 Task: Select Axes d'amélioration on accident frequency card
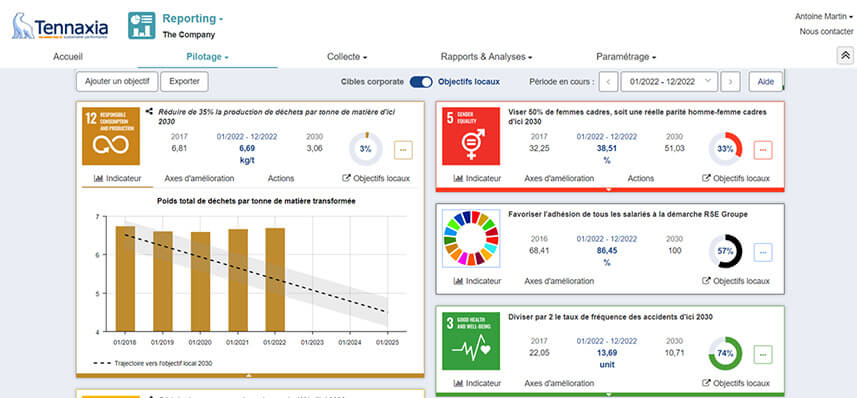pos(559,383)
